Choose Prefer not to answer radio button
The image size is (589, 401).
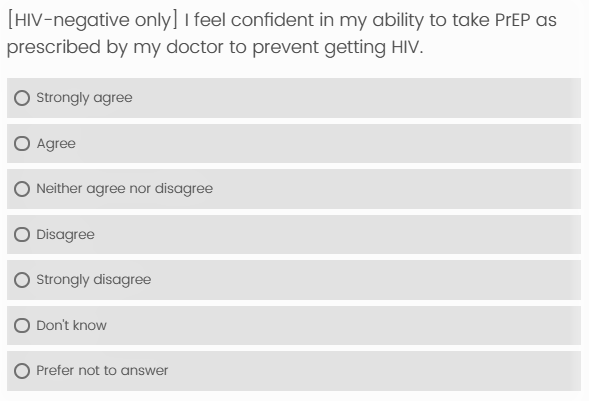click(x=22, y=371)
